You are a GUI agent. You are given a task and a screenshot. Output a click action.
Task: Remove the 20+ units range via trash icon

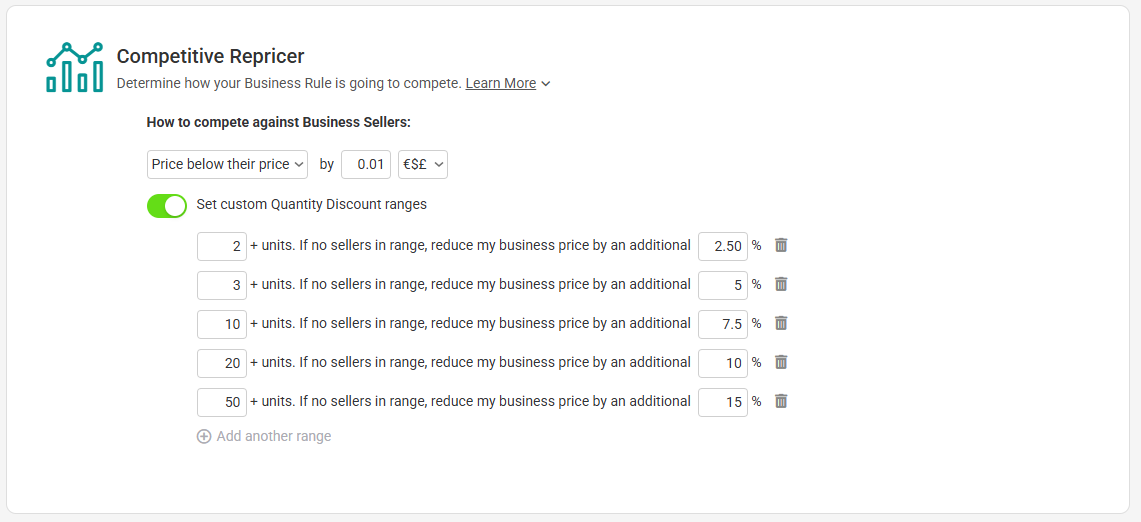click(781, 362)
